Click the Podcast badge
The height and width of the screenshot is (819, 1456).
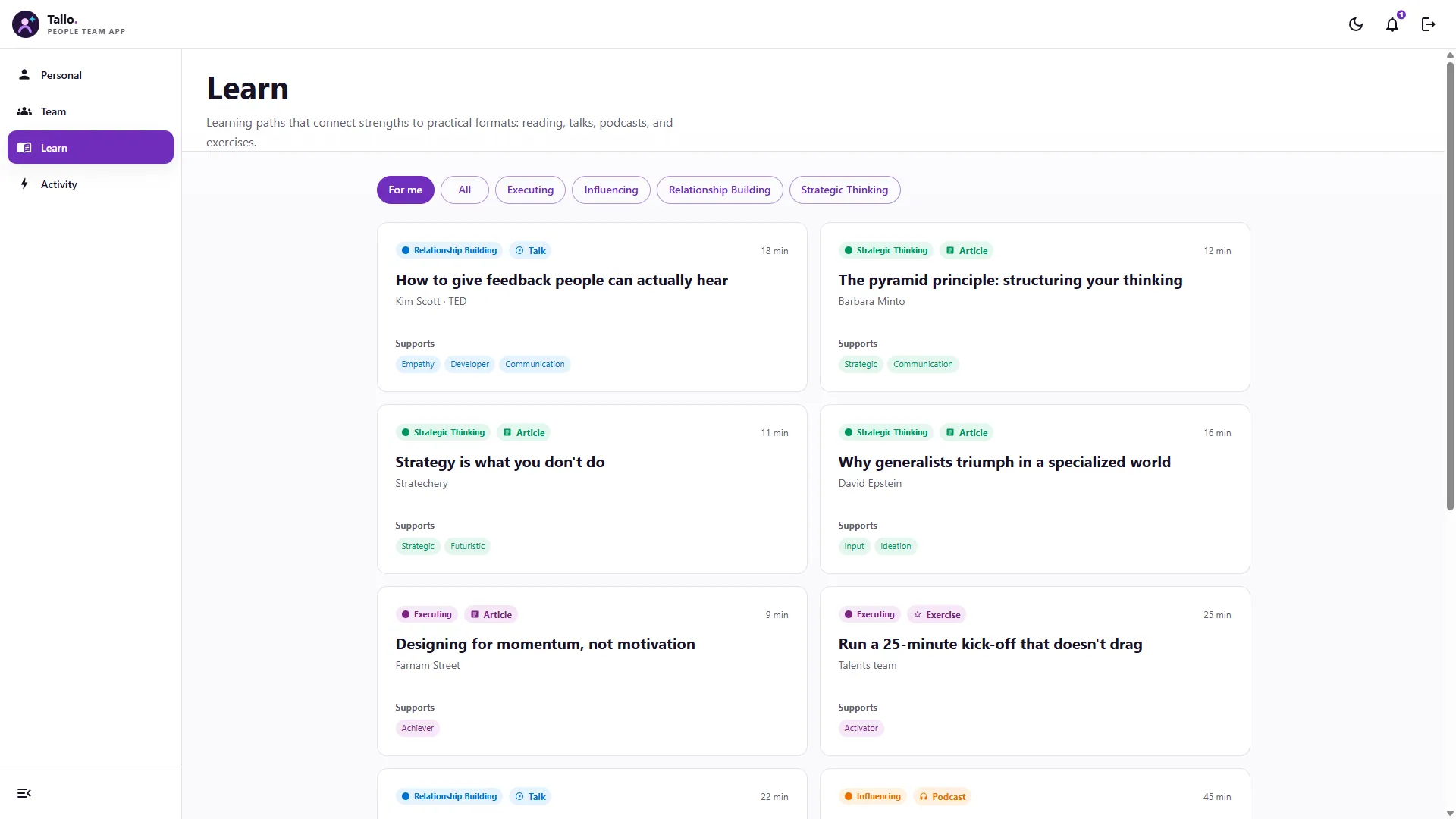point(943,797)
